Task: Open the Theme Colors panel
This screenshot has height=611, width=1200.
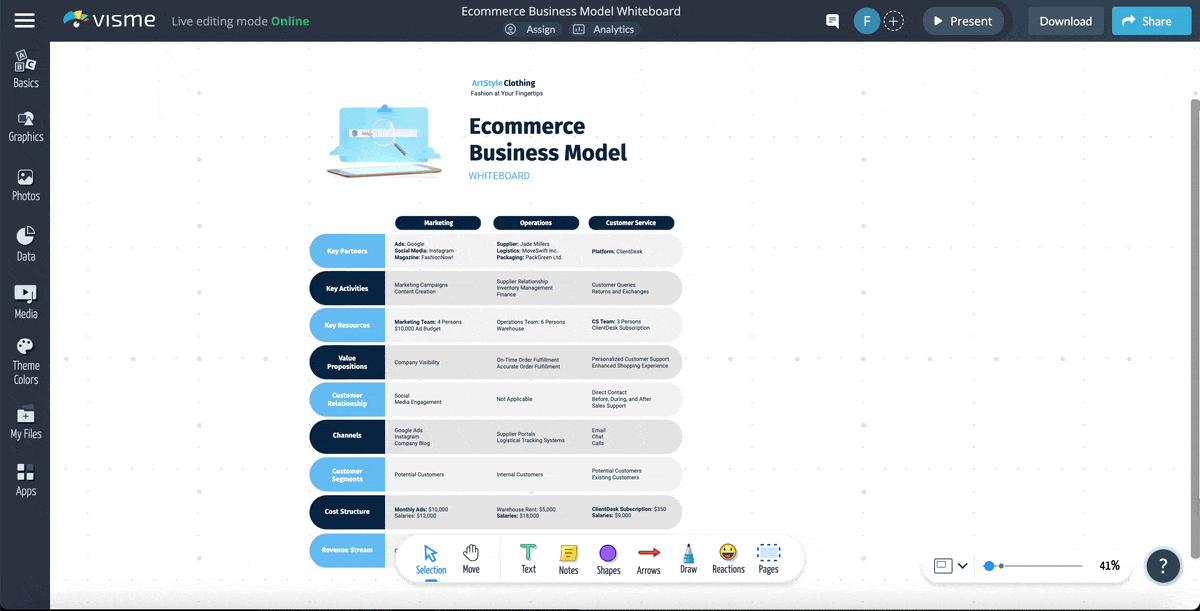Action: [x=25, y=362]
